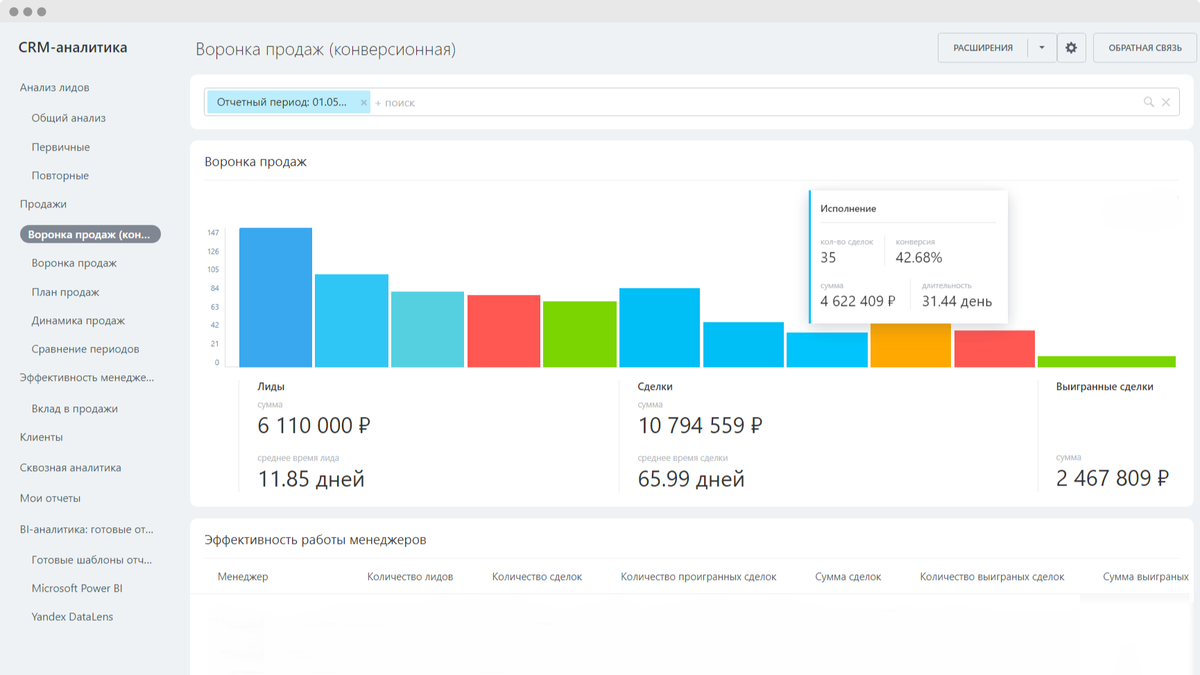Click the 10 794 559 ₽ deals sum

[700, 426]
